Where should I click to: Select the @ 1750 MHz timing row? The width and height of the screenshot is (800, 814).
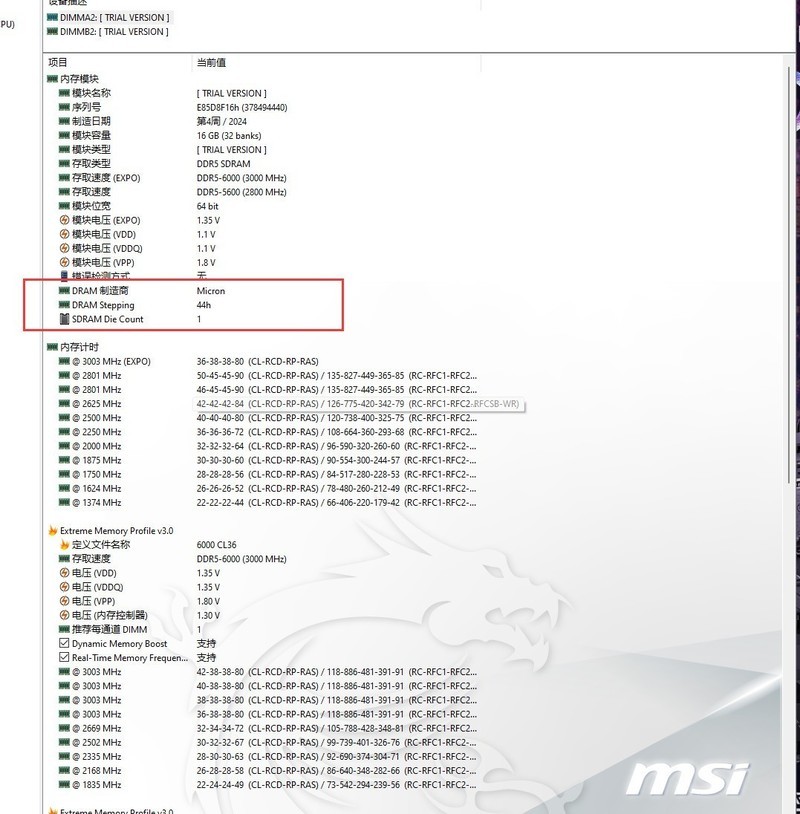267,474
